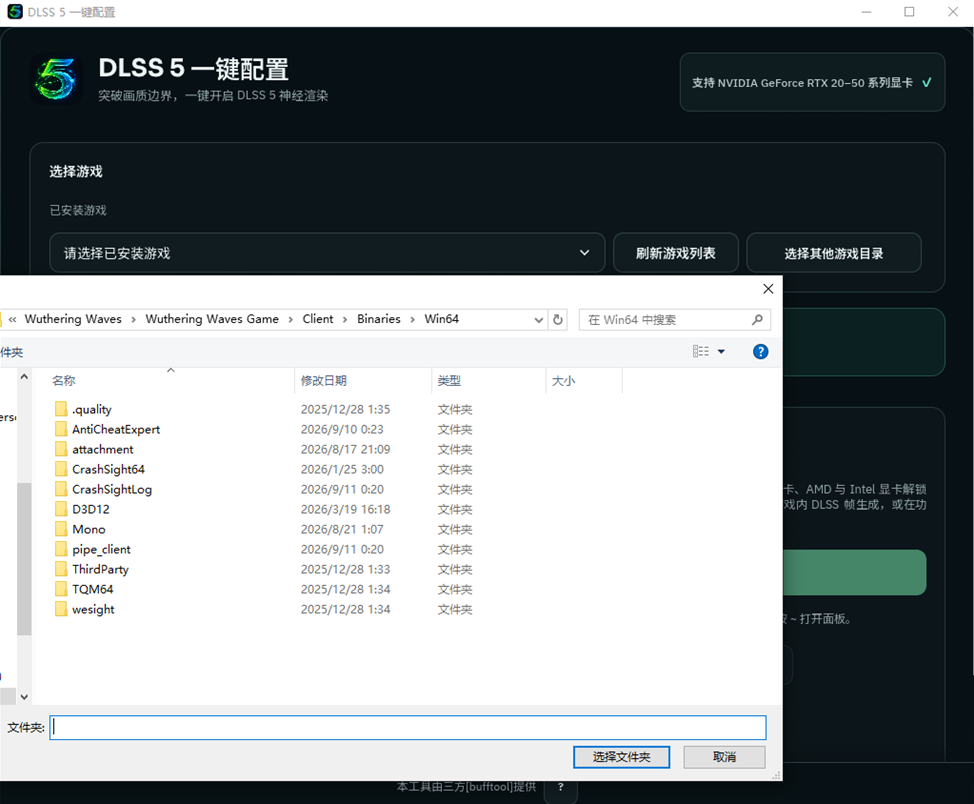Viewport: 974px width, 804px height.
Task: Select the CrashSight64 folder icon
Action: click(61, 469)
